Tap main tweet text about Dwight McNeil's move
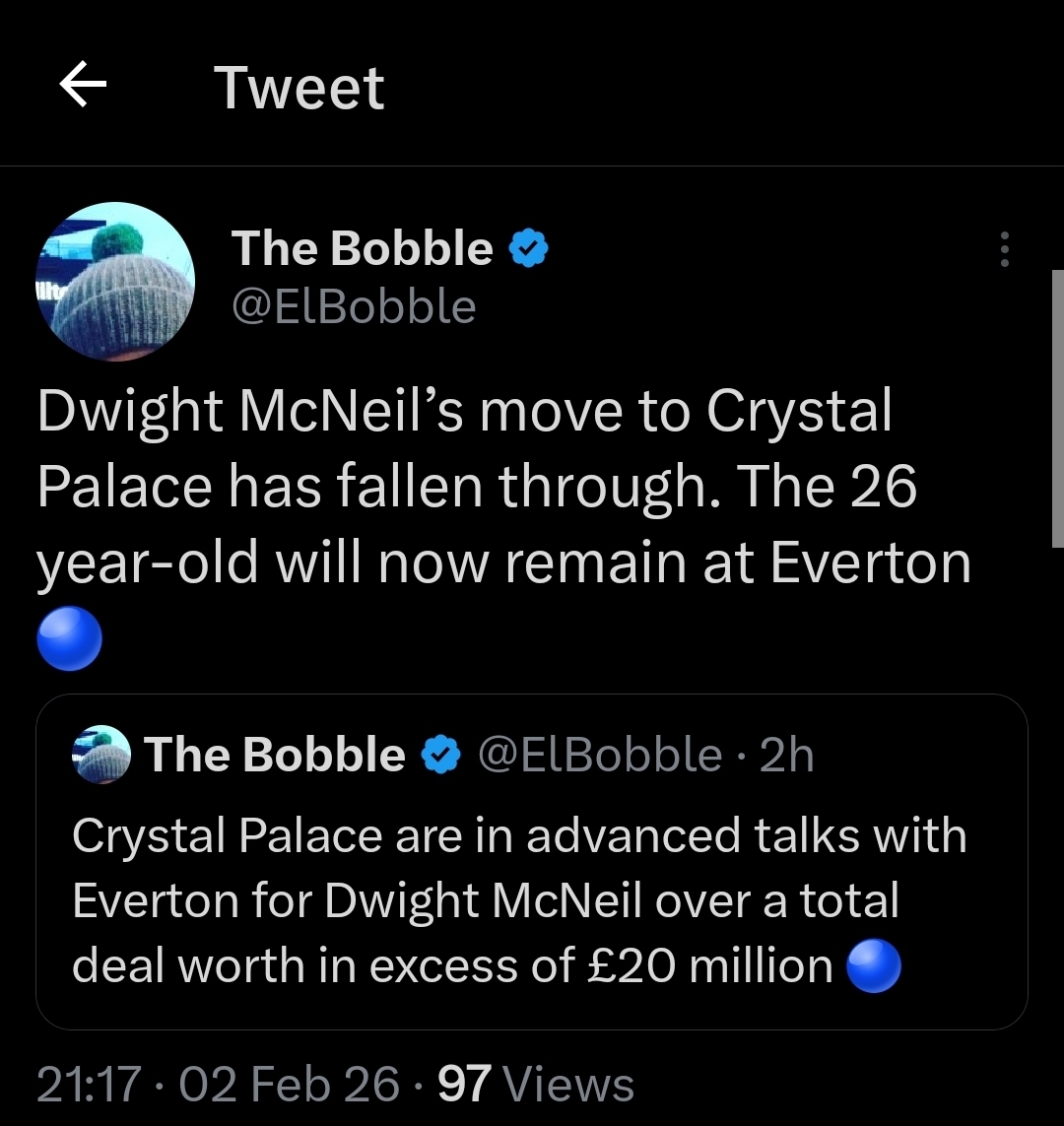1064x1126 pixels. [x=503, y=487]
